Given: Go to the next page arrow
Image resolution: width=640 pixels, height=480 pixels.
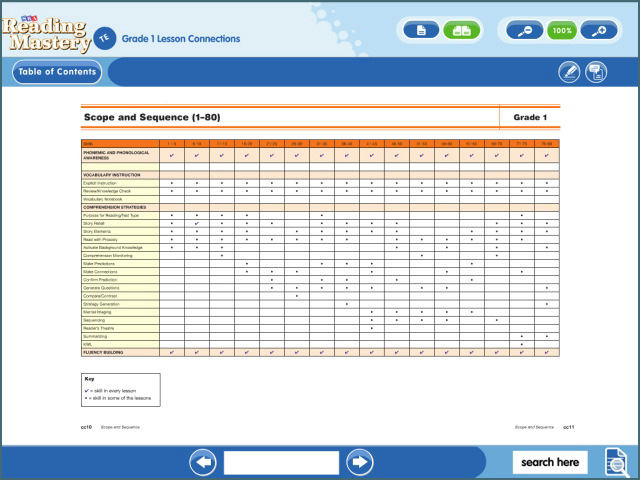Looking at the screenshot, I should 359,462.
